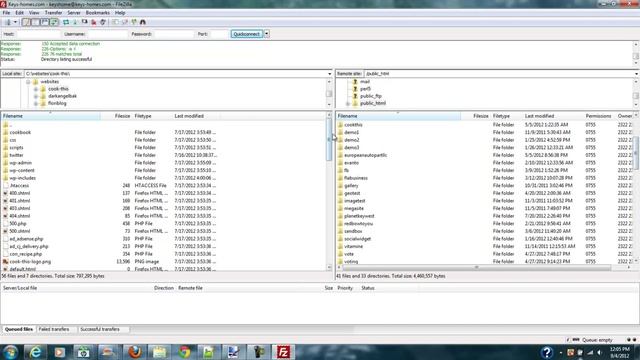640x360 pixels.
Task: Cancel the current operation
Action: 84,22
